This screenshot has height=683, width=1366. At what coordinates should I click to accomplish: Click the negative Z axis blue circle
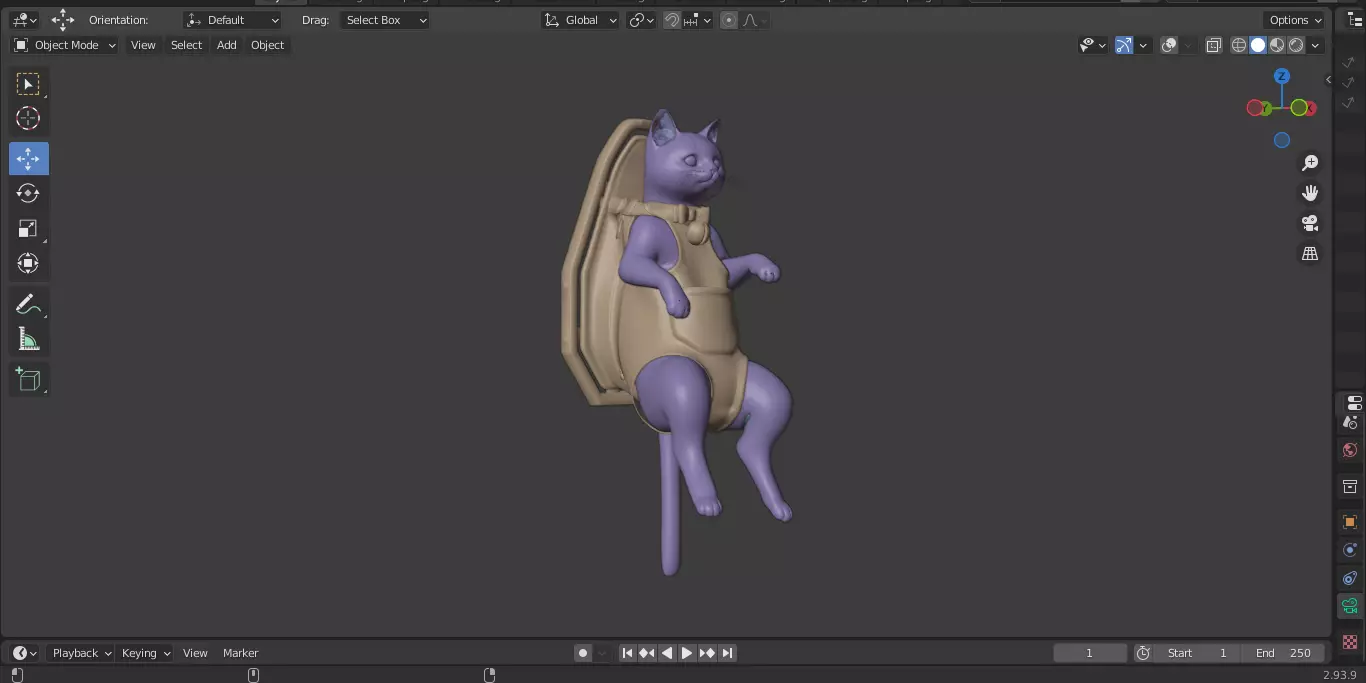[1282, 141]
